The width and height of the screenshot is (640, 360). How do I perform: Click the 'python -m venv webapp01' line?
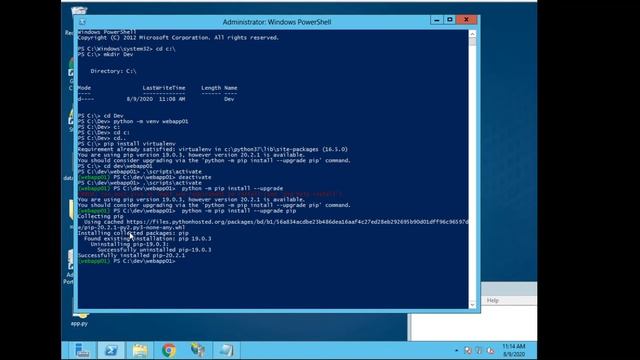tap(133, 121)
